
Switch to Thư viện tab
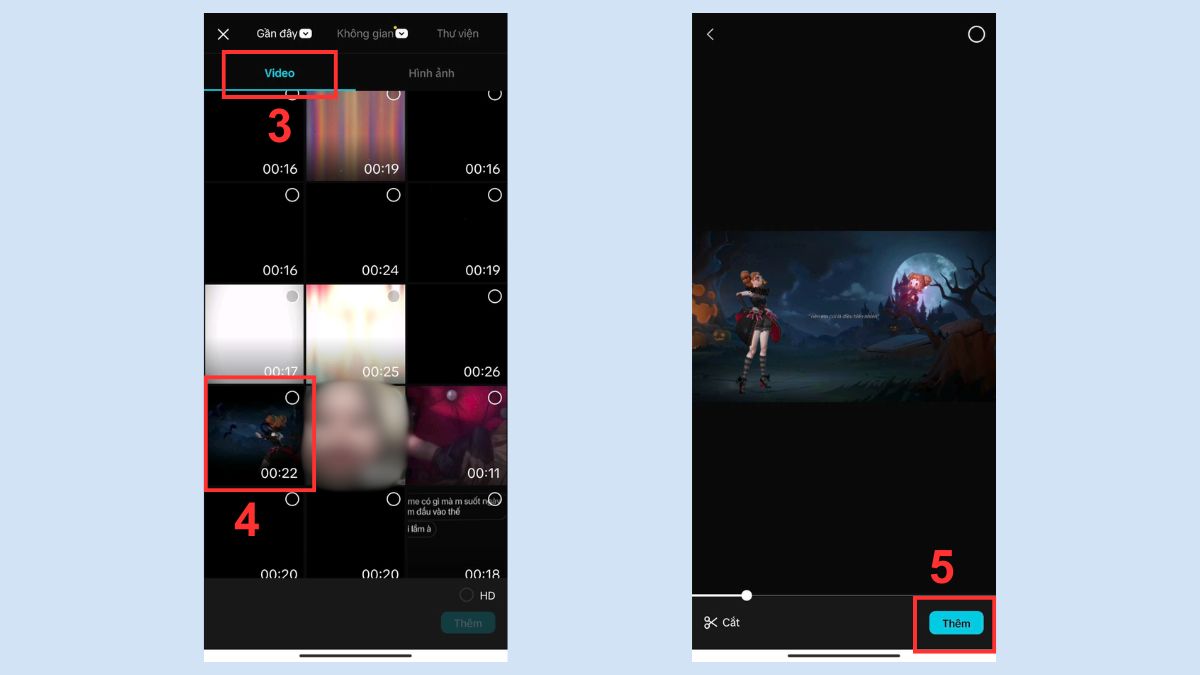tap(457, 33)
